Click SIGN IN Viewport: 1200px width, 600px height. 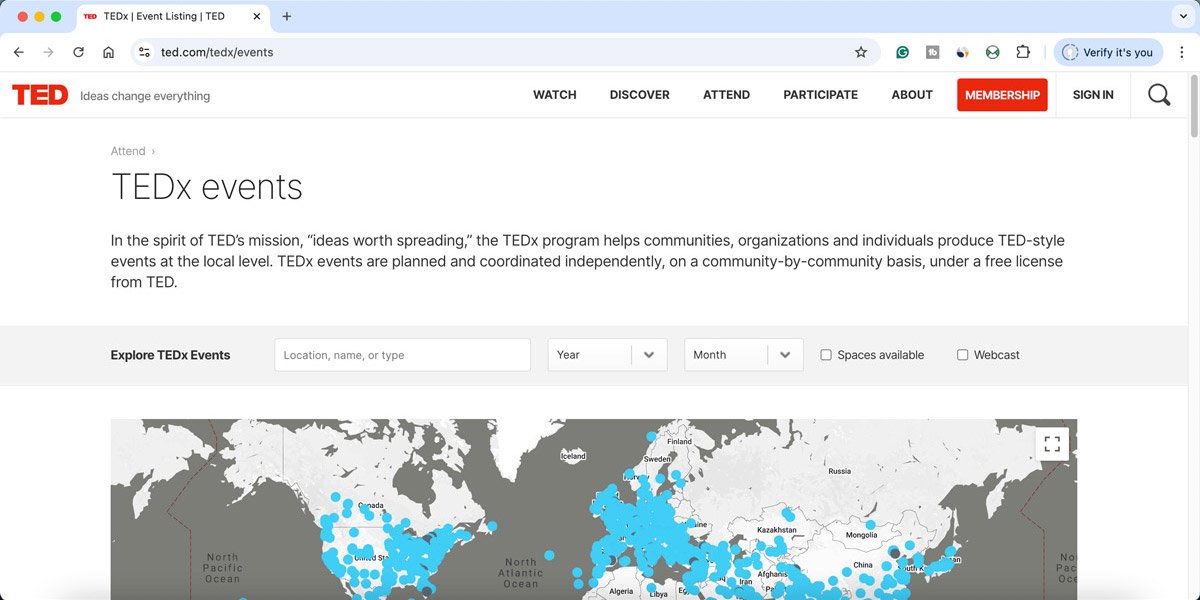pos(1093,95)
